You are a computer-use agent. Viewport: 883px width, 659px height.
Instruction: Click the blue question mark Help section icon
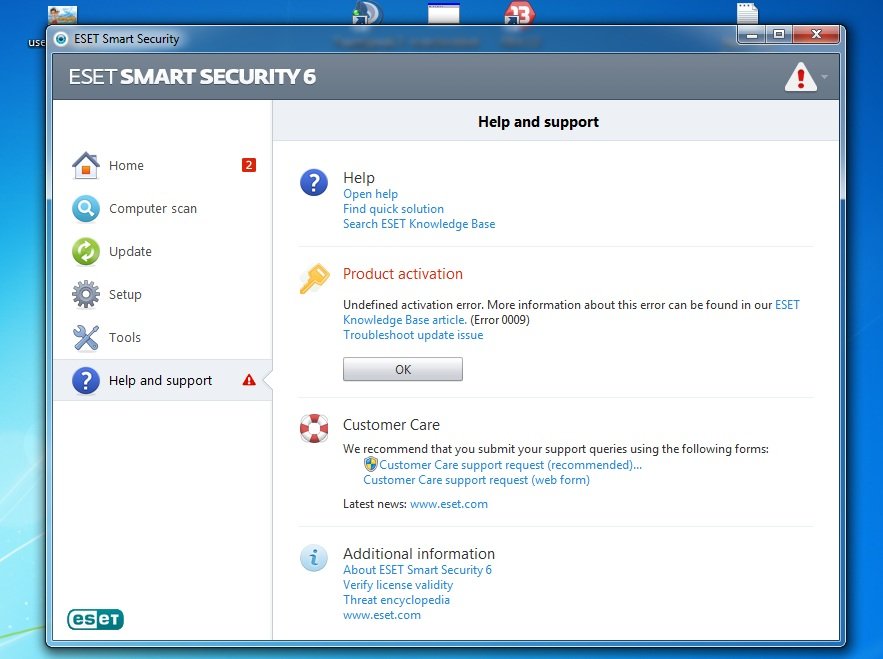(x=314, y=182)
